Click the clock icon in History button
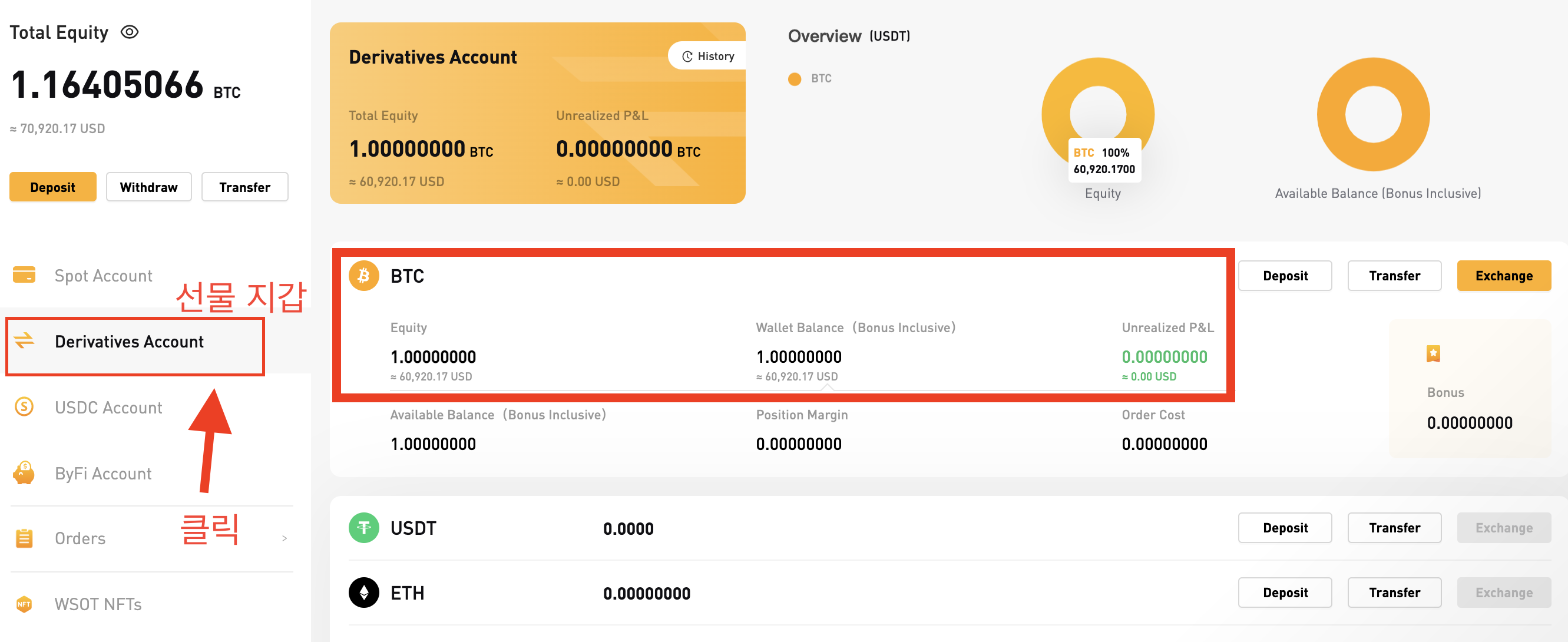 [687, 56]
